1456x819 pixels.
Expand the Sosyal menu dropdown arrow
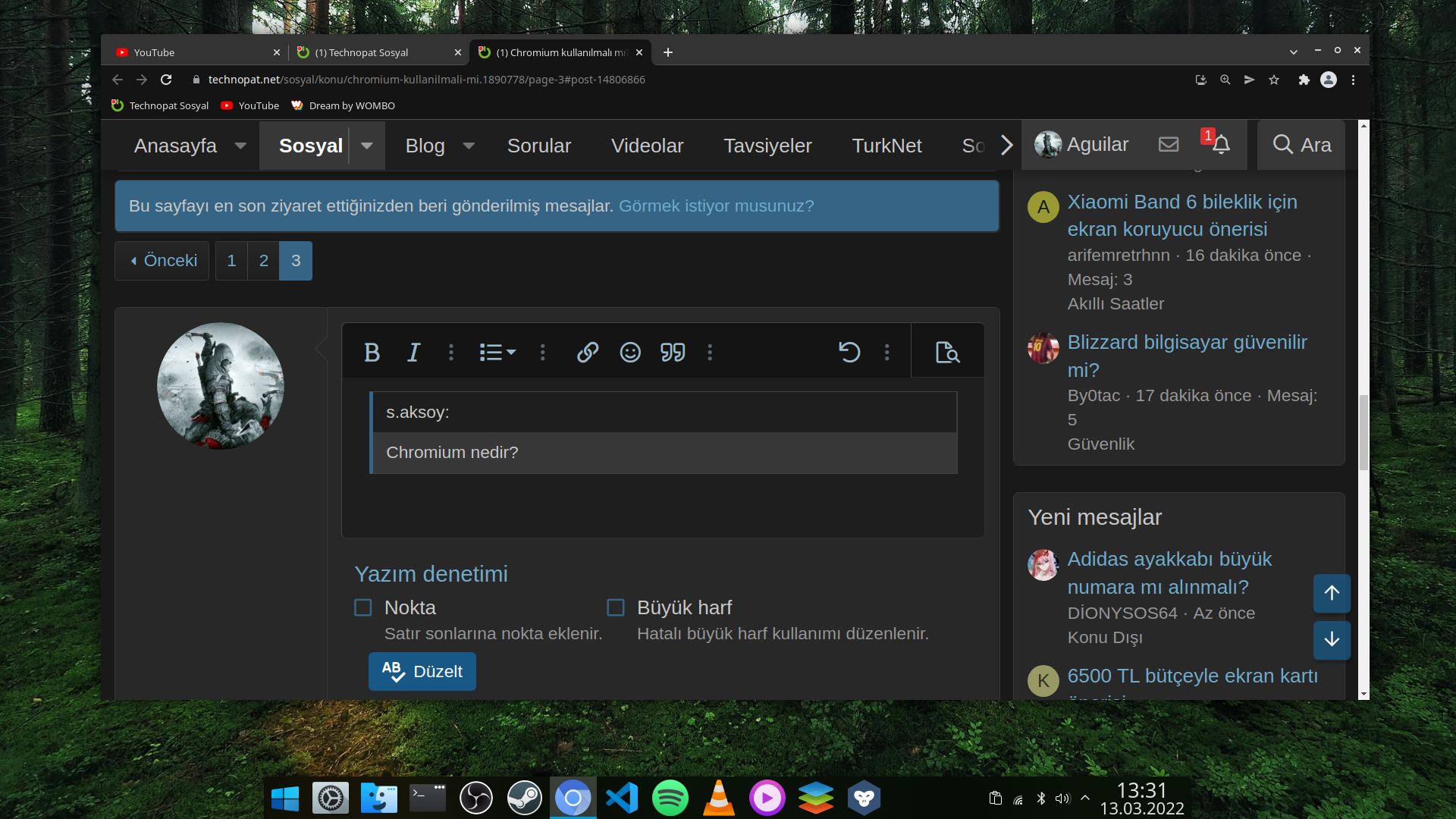coord(367,146)
